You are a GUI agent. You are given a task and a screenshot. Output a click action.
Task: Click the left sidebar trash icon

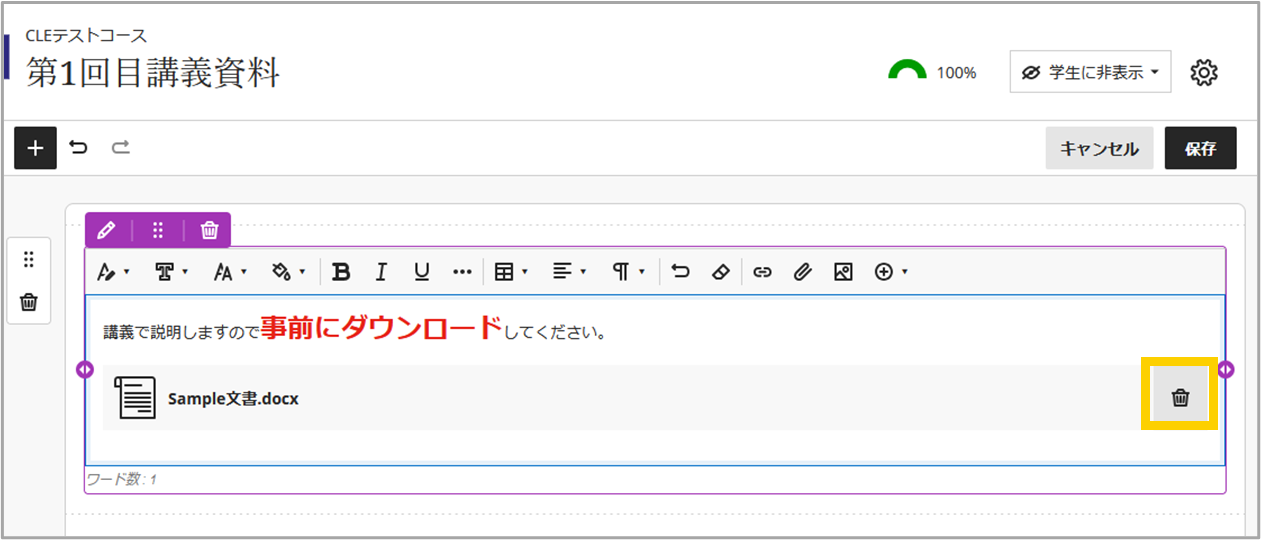28,302
